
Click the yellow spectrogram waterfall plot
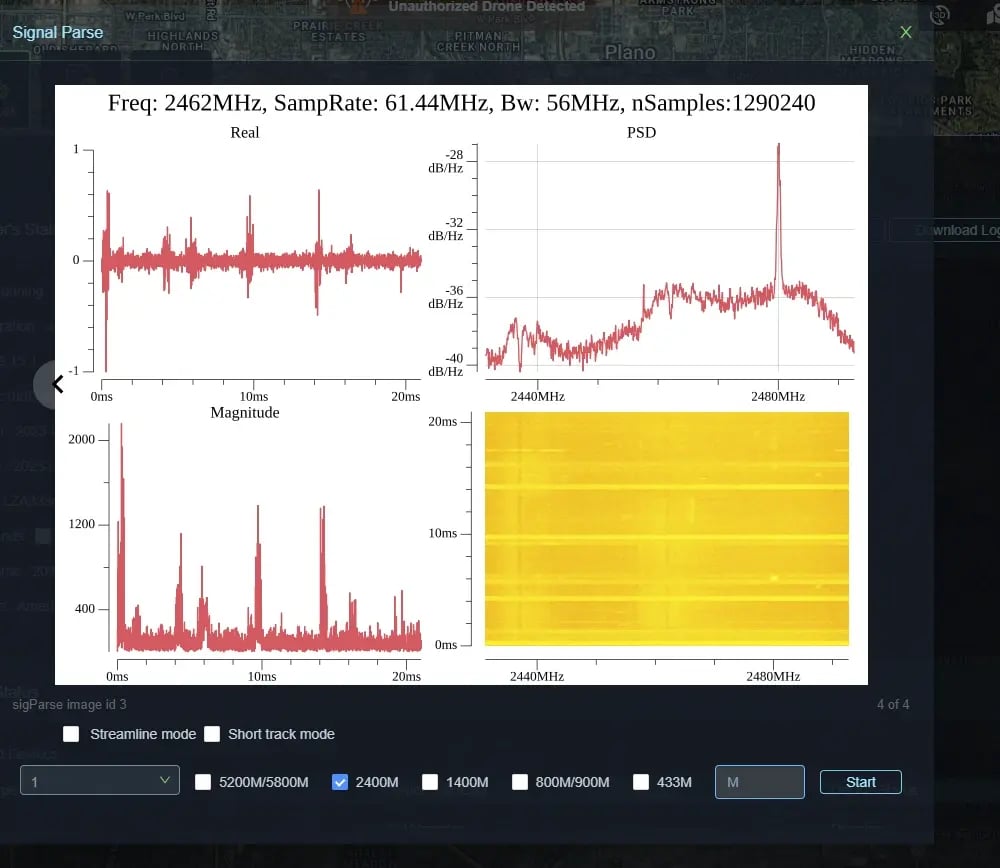coord(666,529)
